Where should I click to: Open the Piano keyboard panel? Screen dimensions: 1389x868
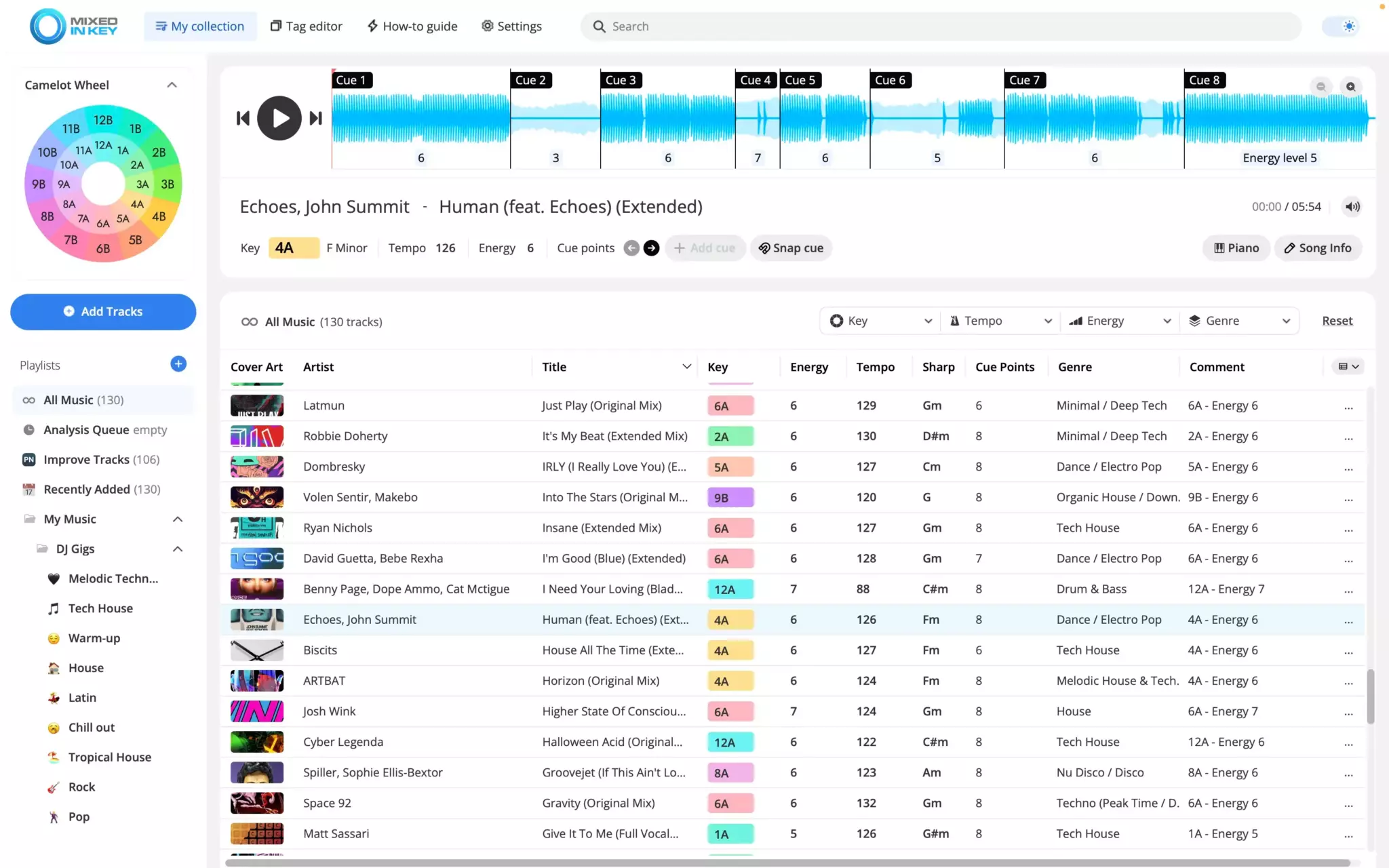pyautogui.click(x=1236, y=248)
